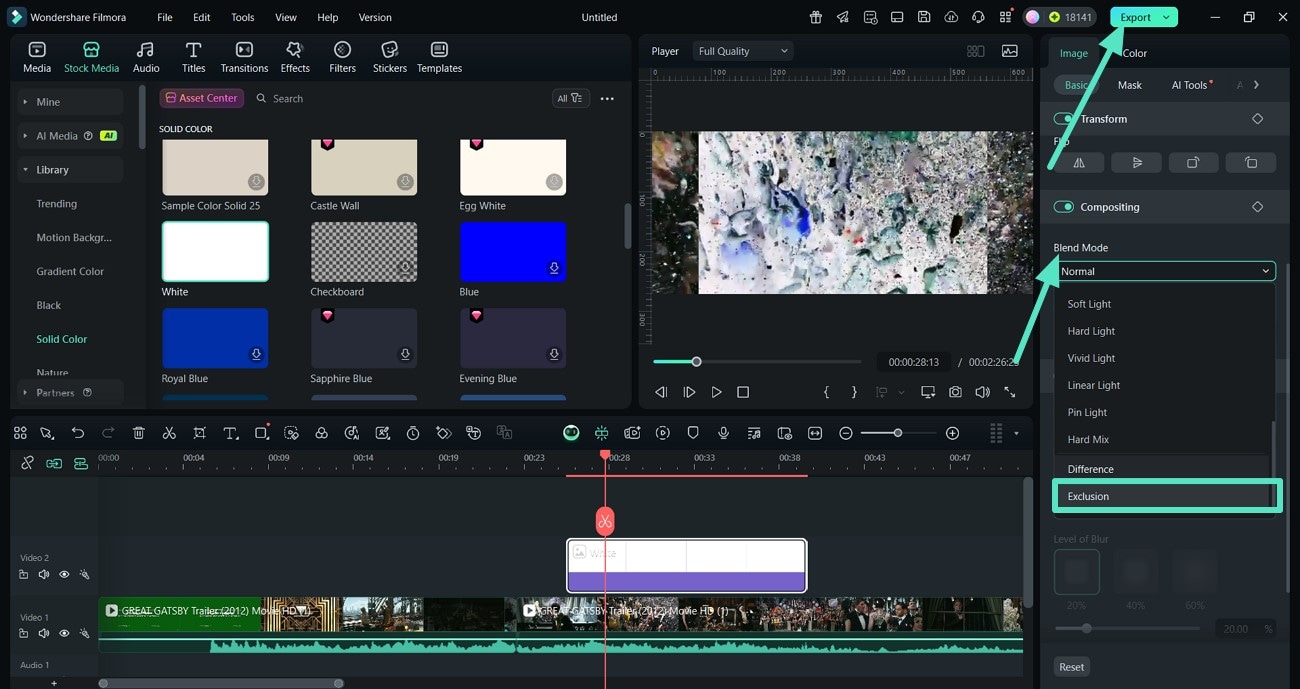Click the scope waveform icon in player

point(1010,51)
